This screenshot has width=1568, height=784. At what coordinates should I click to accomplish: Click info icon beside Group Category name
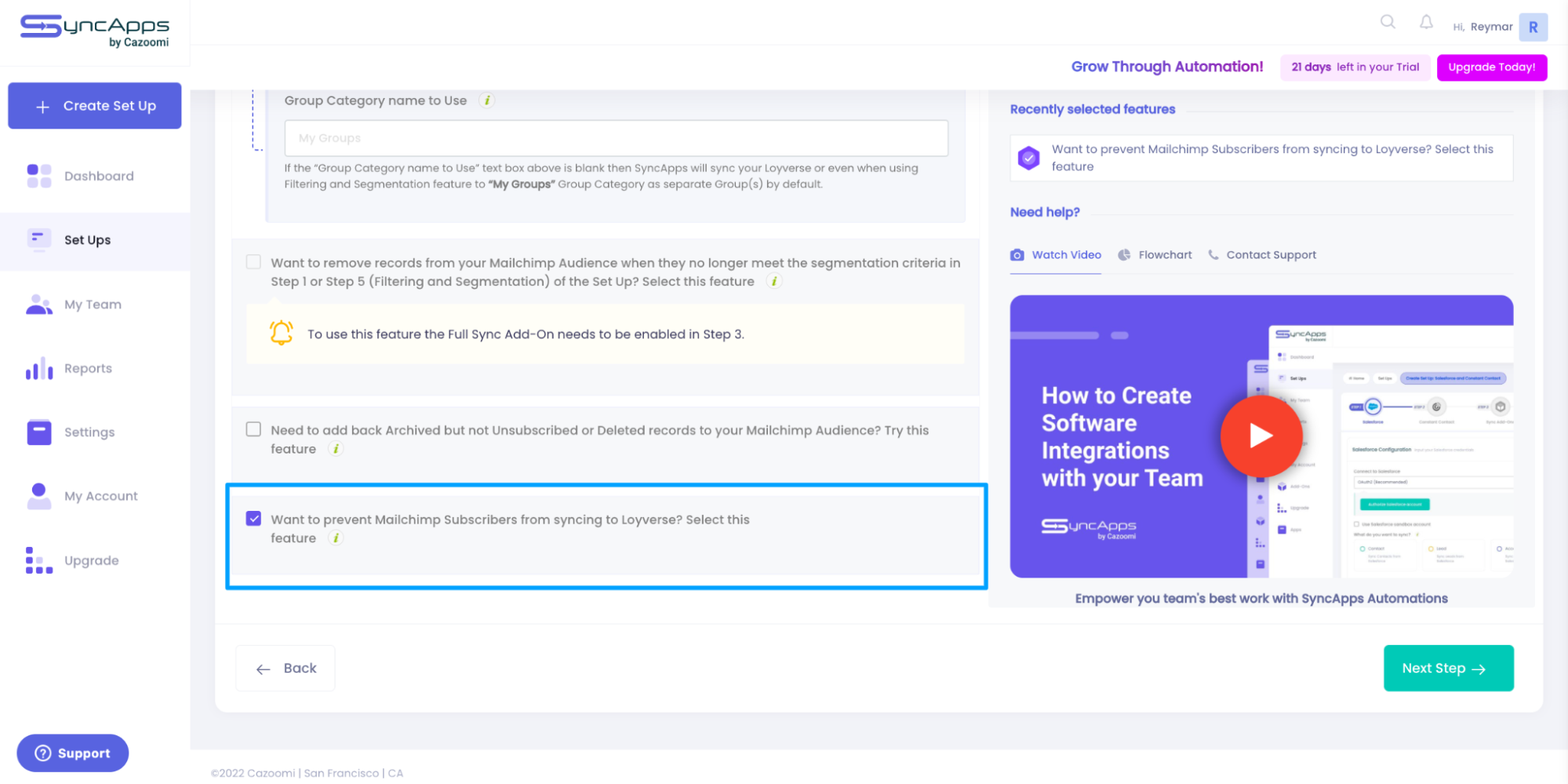tap(487, 100)
